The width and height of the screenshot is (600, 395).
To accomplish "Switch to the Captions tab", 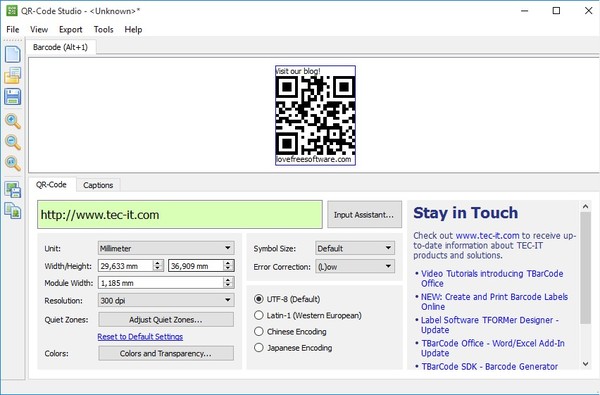I will (x=98, y=185).
